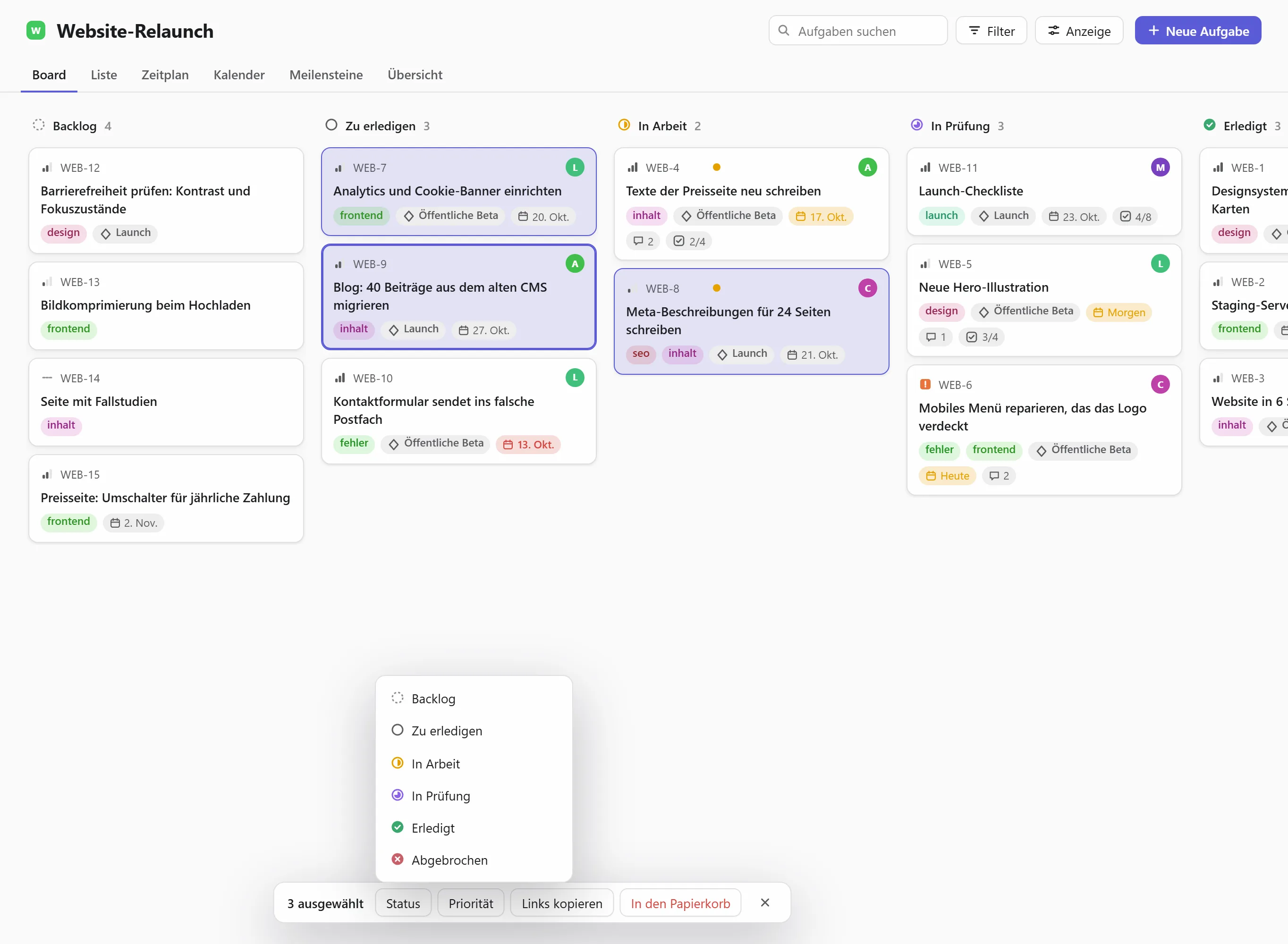Click the In Prüfung column status icon

(916, 125)
